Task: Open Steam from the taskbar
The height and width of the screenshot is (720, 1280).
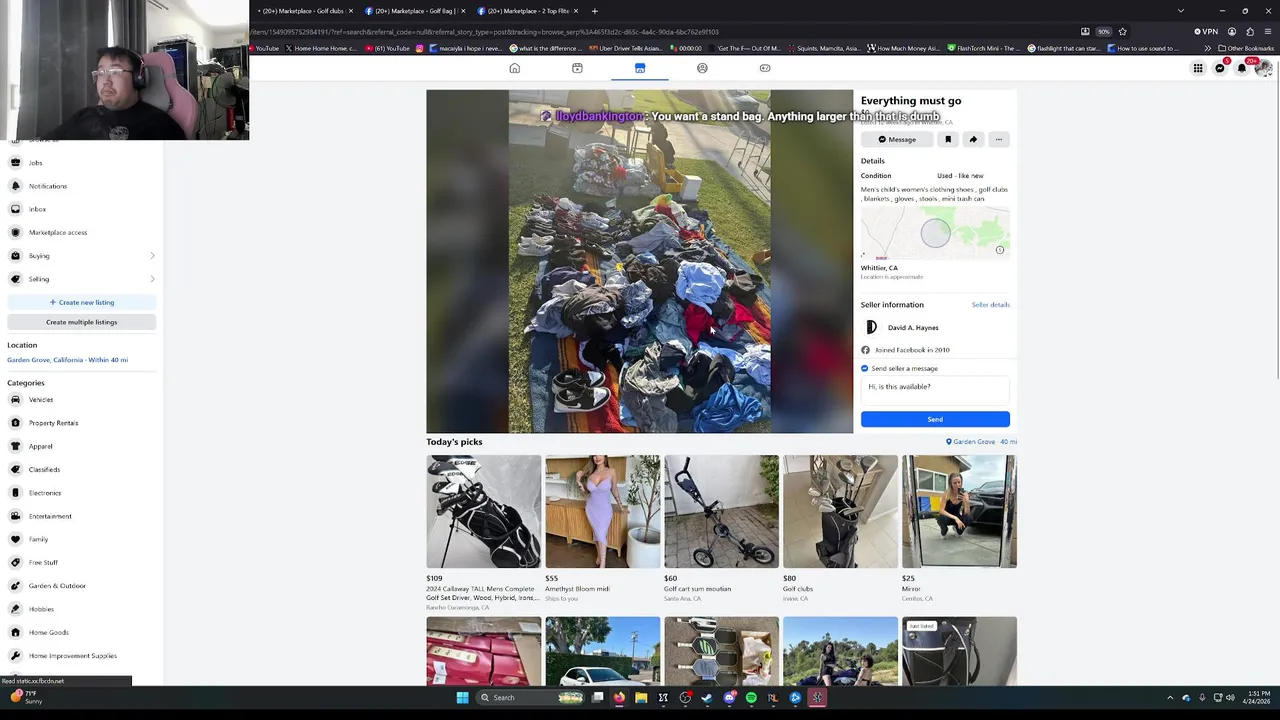Action: [x=707, y=697]
